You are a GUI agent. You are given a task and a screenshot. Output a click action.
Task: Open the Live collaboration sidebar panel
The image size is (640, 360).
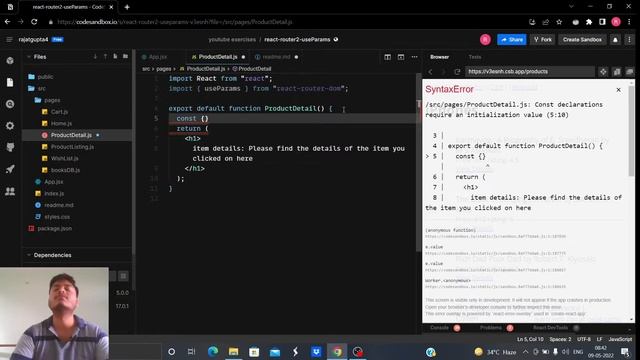pos(10,191)
